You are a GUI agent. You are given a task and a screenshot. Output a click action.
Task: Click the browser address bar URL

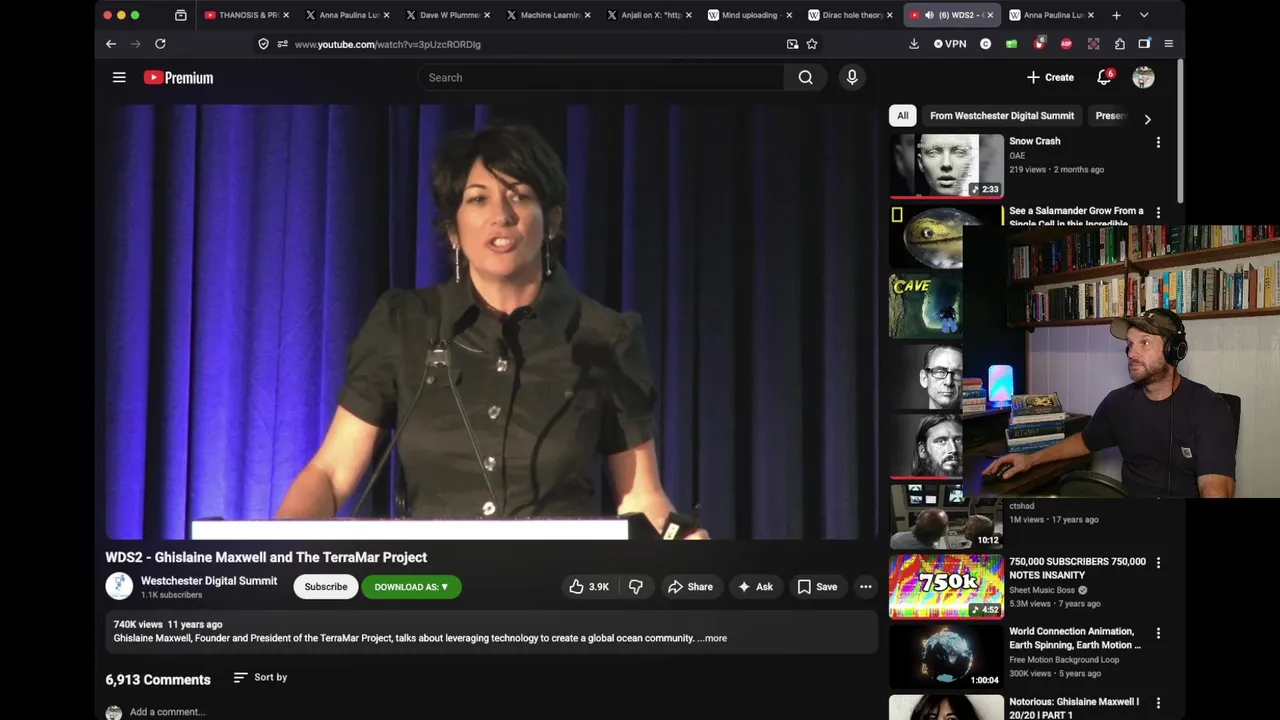(x=388, y=44)
